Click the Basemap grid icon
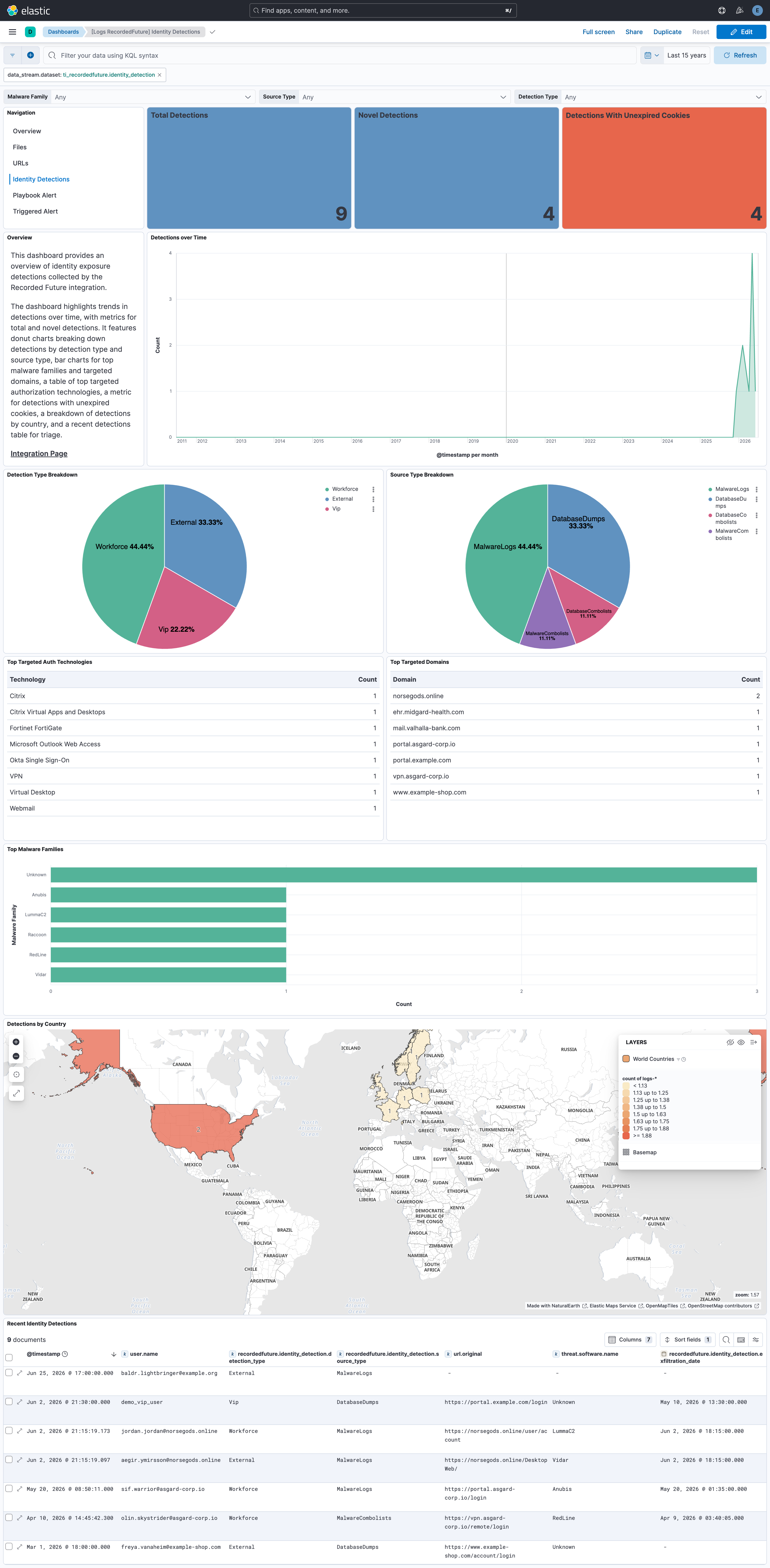 click(x=626, y=1152)
